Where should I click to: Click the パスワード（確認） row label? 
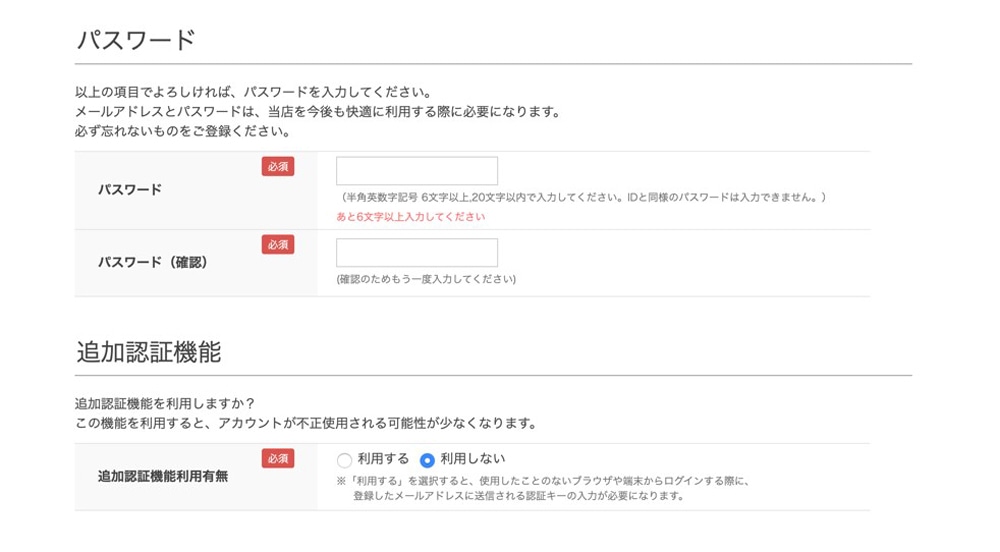(x=152, y=262)
